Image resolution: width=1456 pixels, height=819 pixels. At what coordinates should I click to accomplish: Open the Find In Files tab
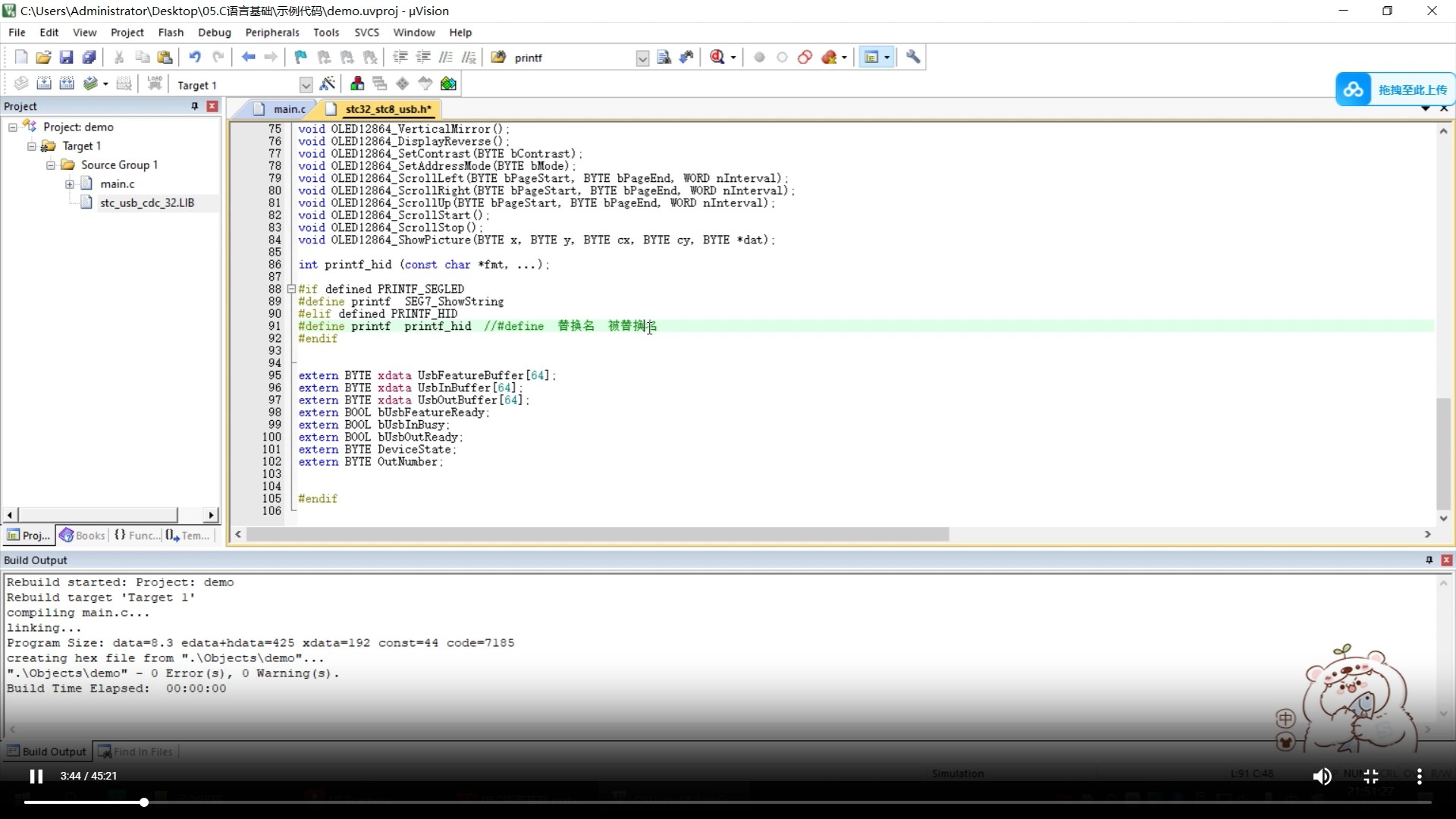[x=136, y=752]
